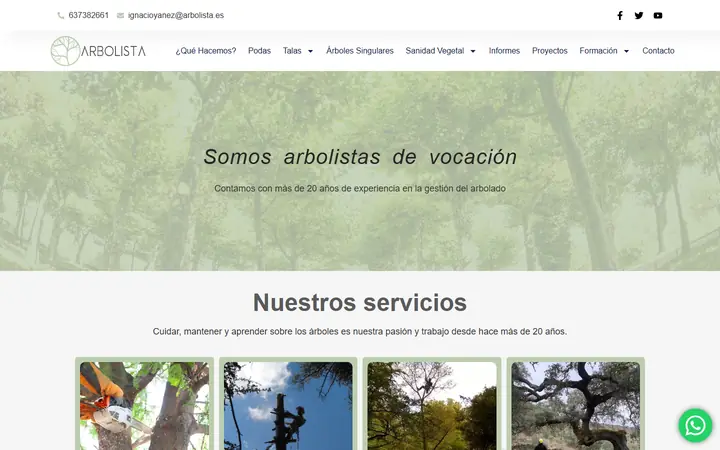Click the envelope icon beside the email
This screenshot has width=720, height=450.
[x=120, y=16]
